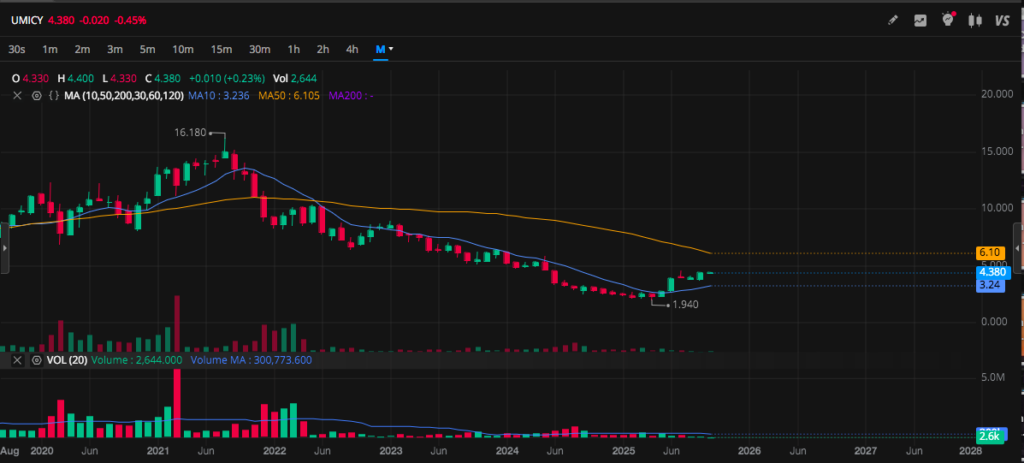Open the chart indicators icon
Screen dimensions: 1024x463
coord(920,20)
